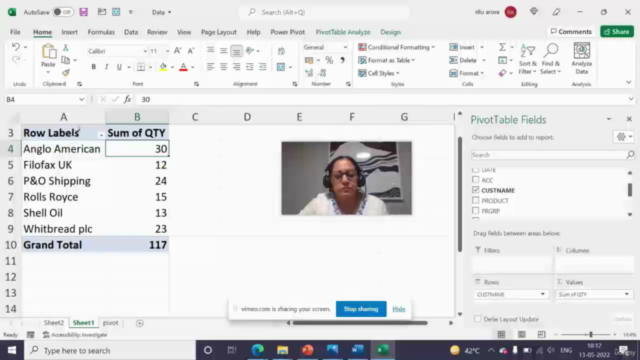Apply the Fill Color bucket

point(163,67)
